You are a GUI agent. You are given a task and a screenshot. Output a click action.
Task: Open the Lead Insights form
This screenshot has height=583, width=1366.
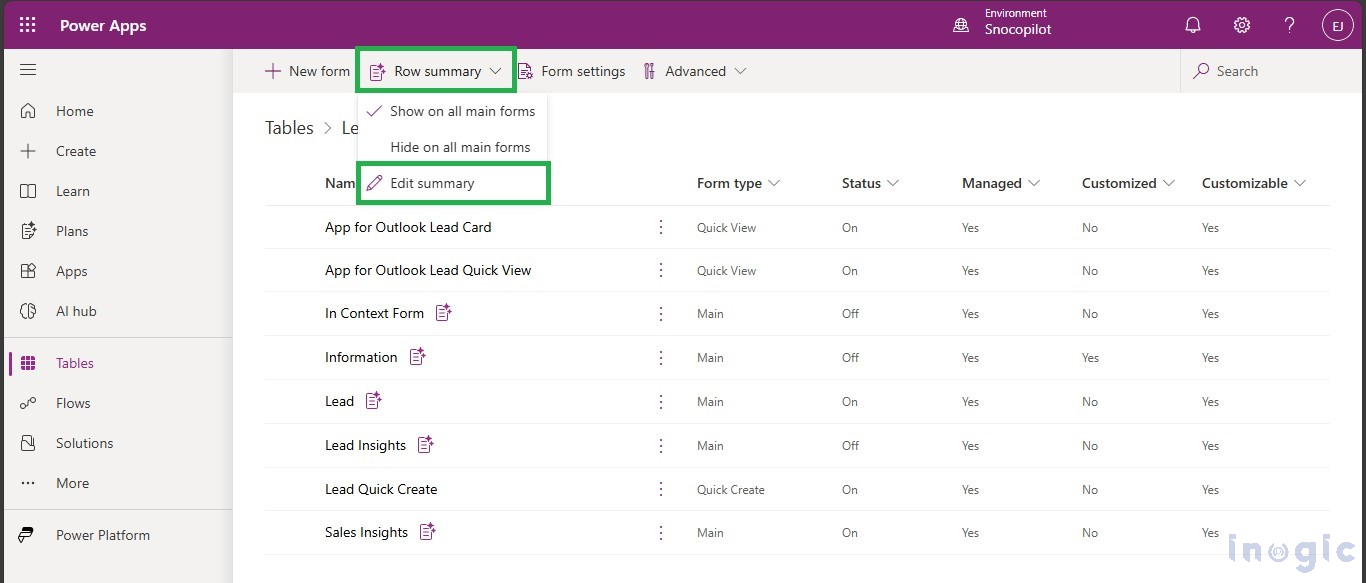tap(365, 445)
